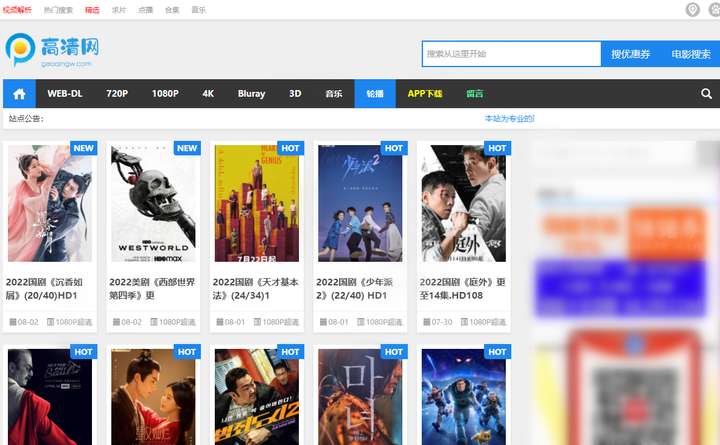Open title 2022国剧《天才基本法》(24/34)
Viewport: 720px width, 445px height.
pyautogui.click(x=255, y=289)
